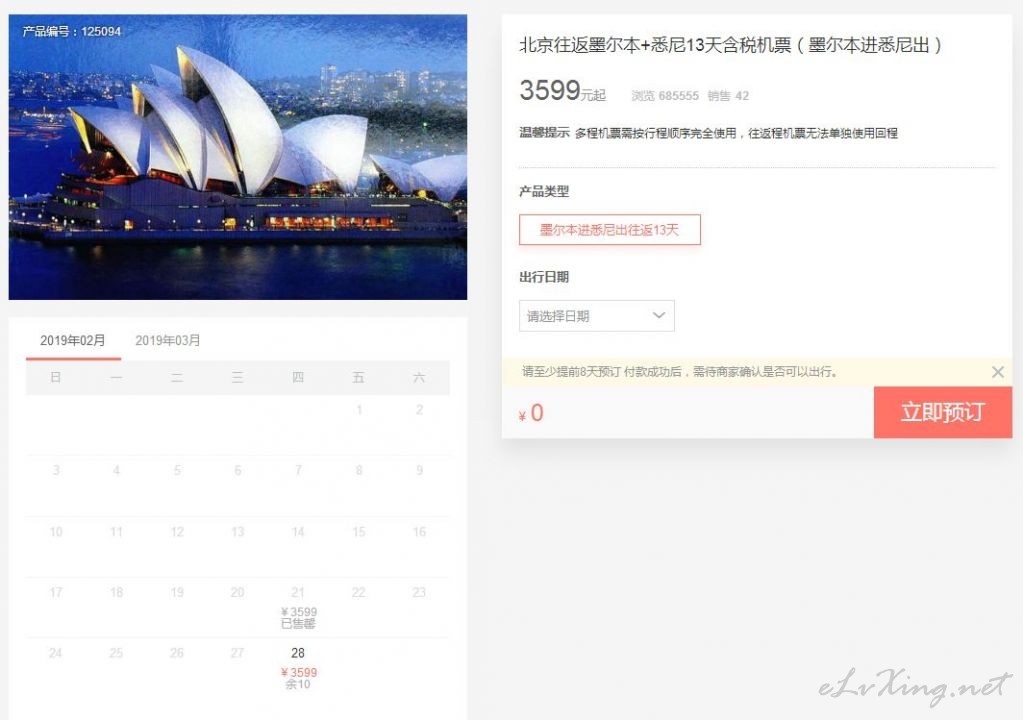Click calendar date 9

420,470
